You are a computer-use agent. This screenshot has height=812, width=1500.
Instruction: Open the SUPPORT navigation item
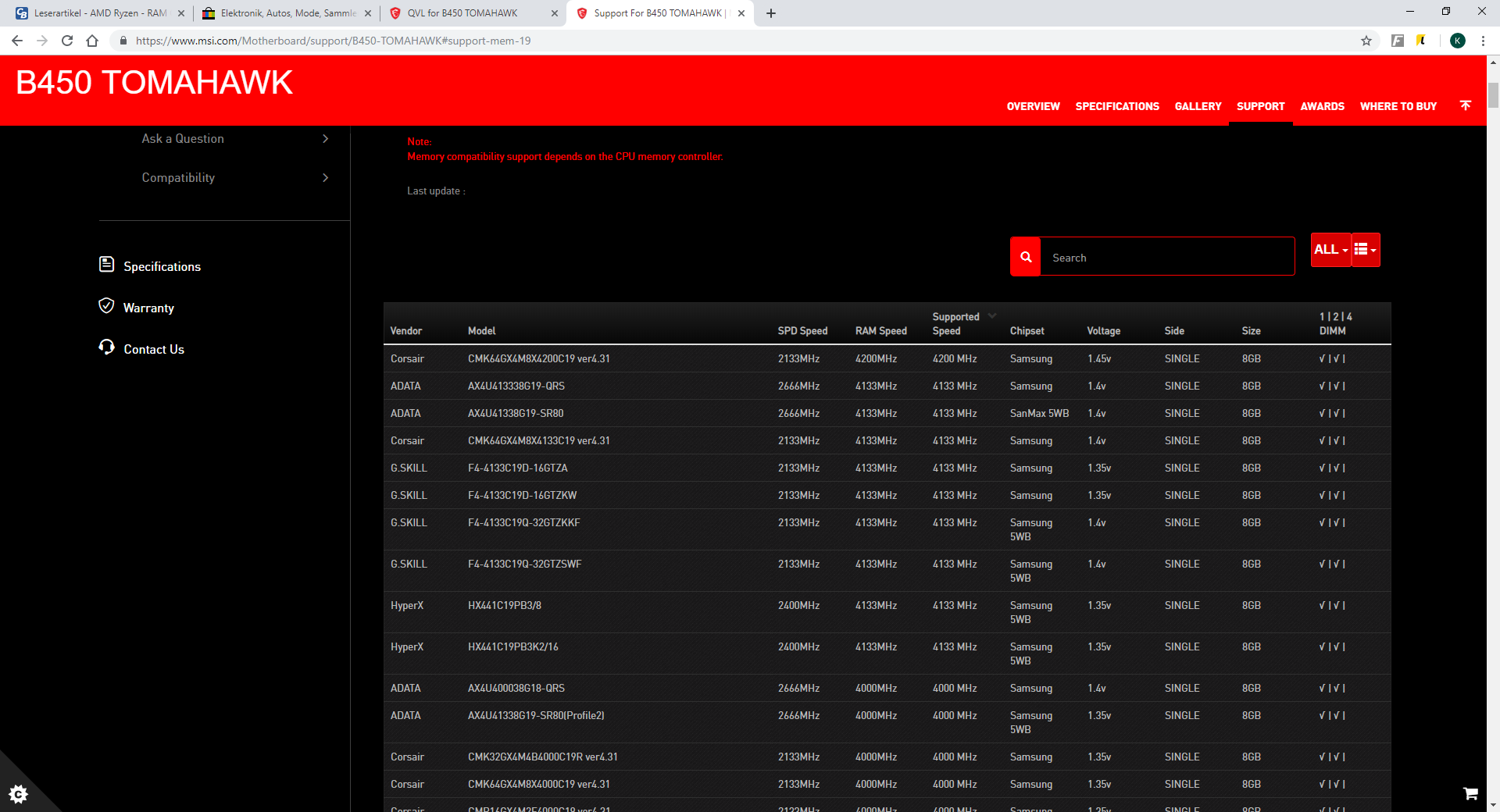pyautogui.click(x=1260, y=106)
